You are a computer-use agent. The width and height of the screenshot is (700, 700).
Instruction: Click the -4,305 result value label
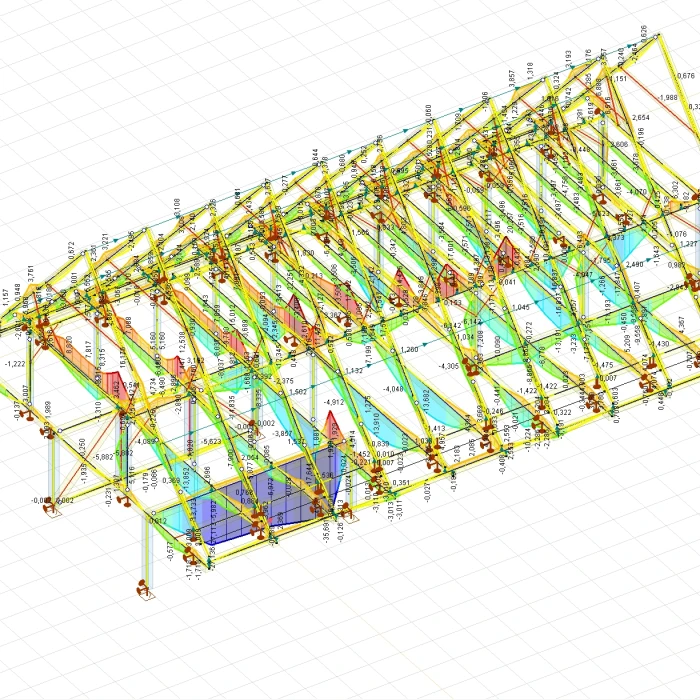coord(449,366)
